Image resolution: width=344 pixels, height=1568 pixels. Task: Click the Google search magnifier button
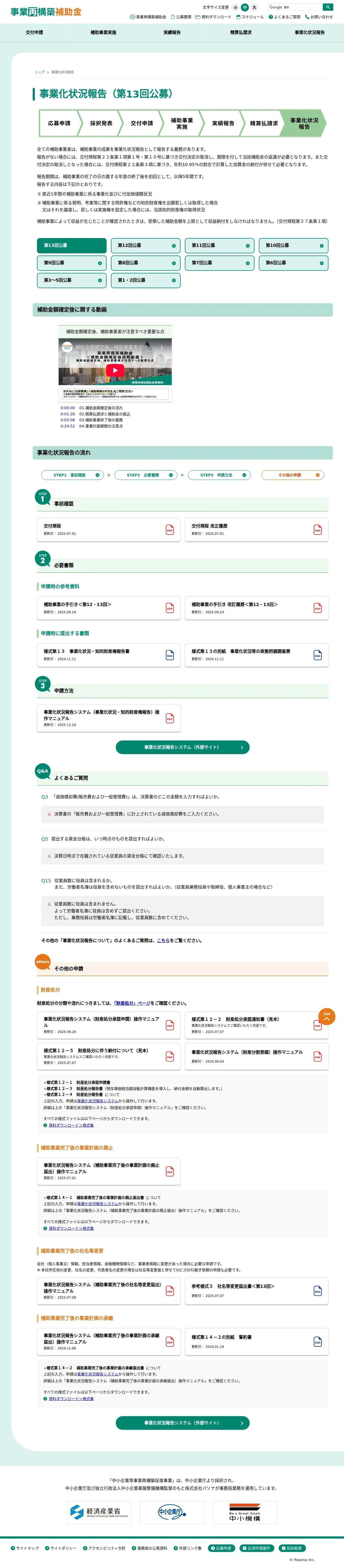(328, 7)
